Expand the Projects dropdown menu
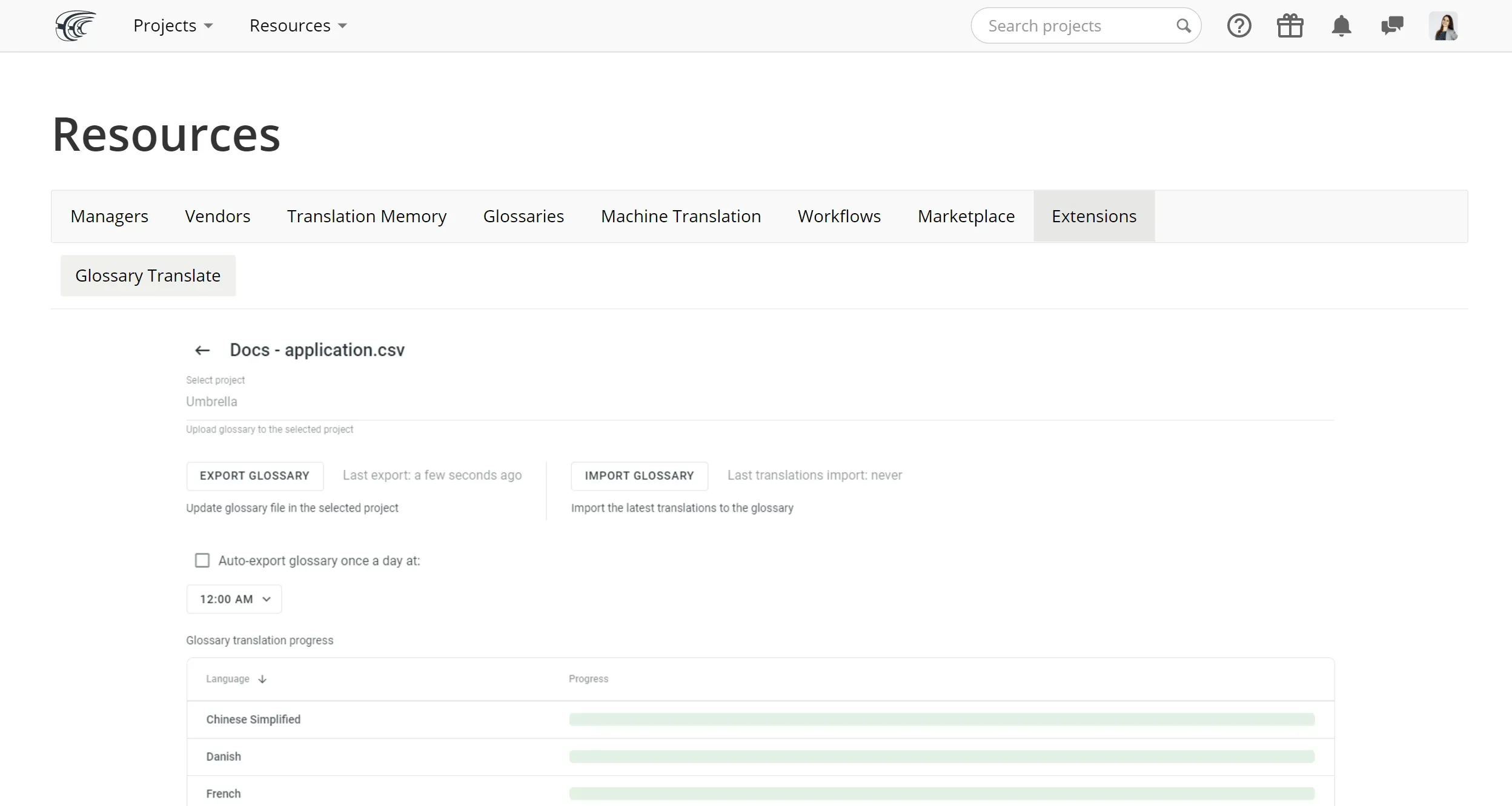The image size is (1512, 806). tap(173, 26)
